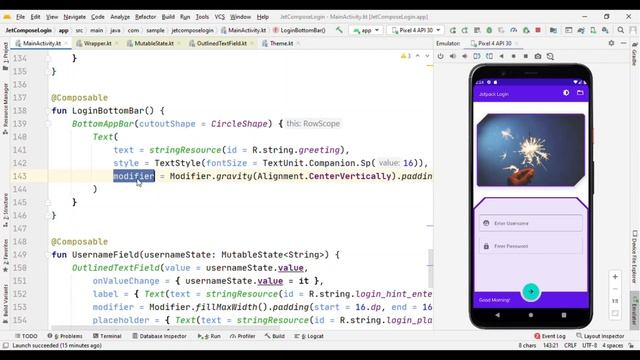Click the jetcomposelogin package breadcrumb
This screenshot has height=360, width=640.
tap(192, 30)
